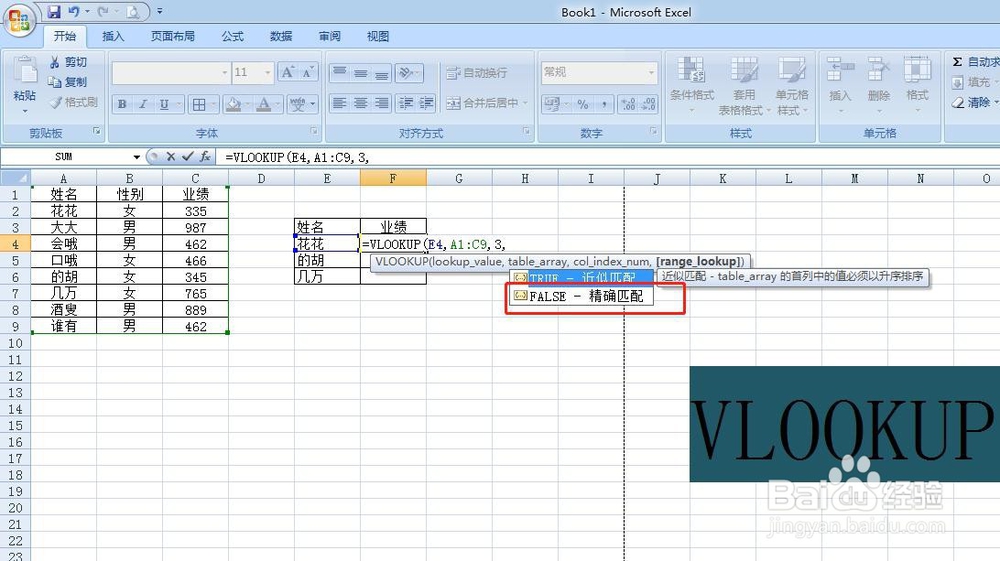Viewport: 1000px width, 561px height.
Task: Increase indent
Action: [x=426, y=103]
